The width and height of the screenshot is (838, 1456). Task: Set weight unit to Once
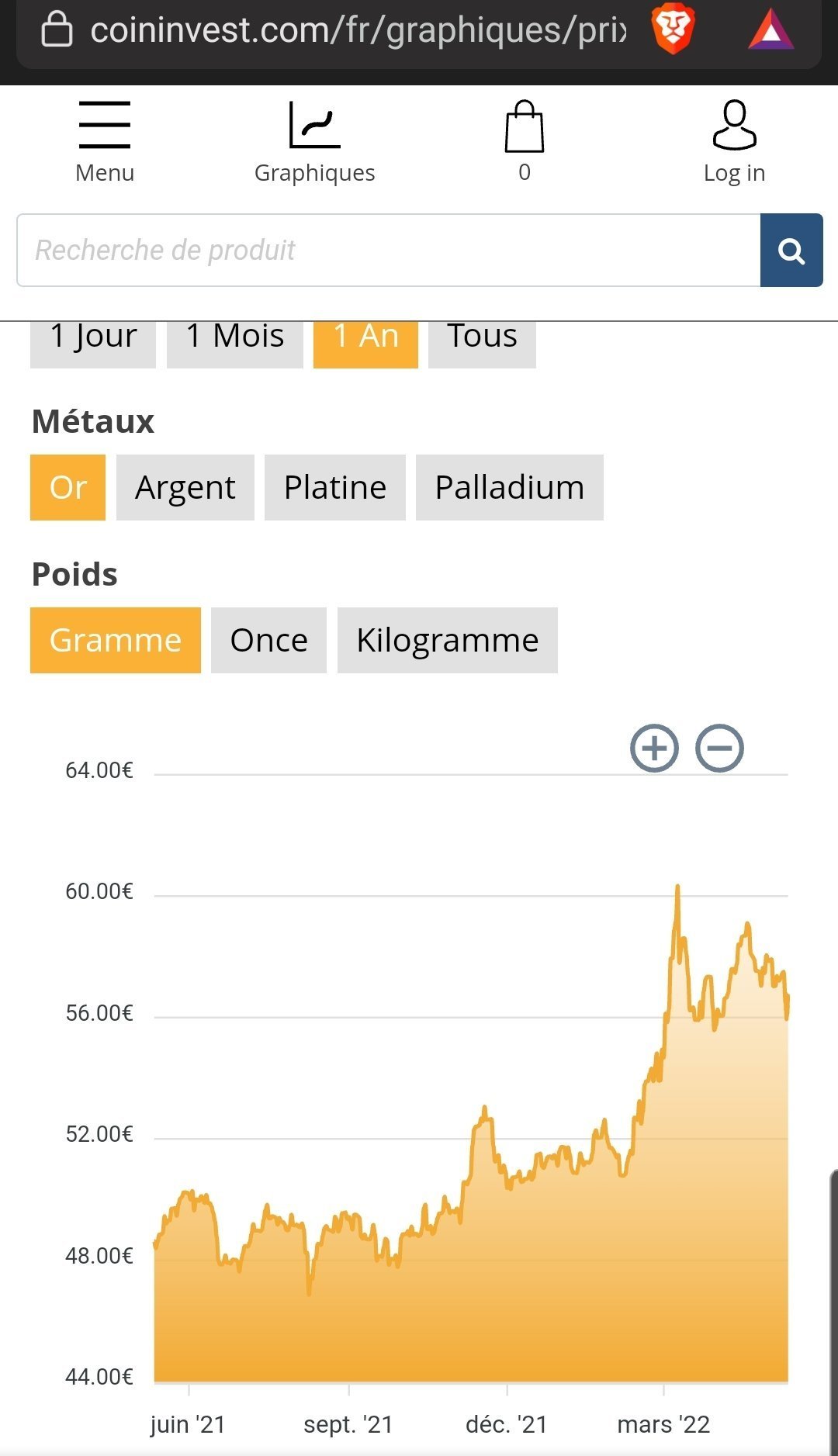pos(268,640)
